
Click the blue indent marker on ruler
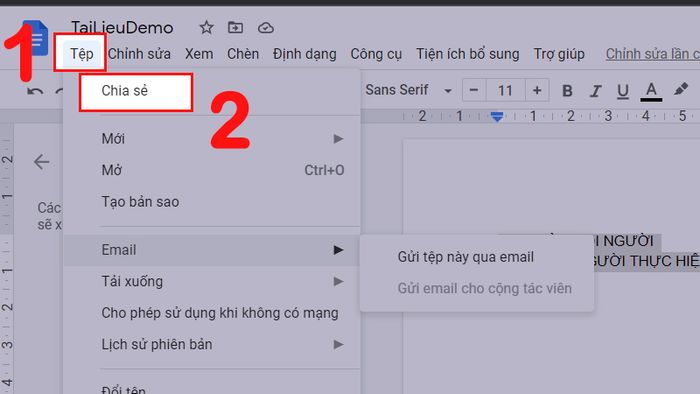click(x=497, y=117)
